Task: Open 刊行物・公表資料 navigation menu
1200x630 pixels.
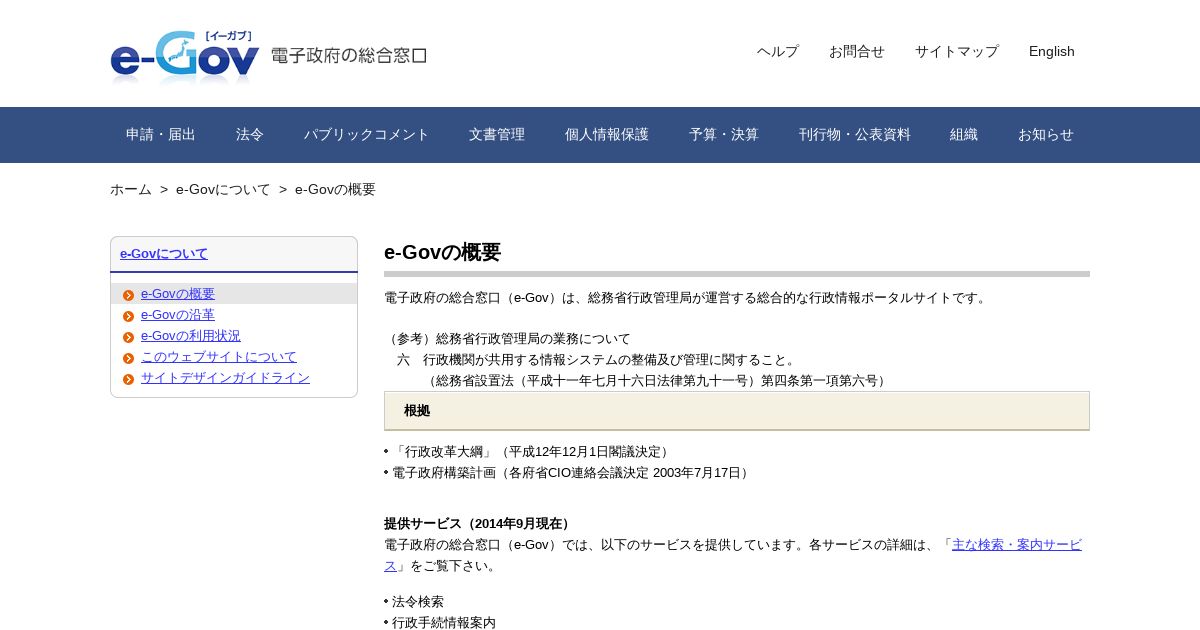Action: point(855,134)
